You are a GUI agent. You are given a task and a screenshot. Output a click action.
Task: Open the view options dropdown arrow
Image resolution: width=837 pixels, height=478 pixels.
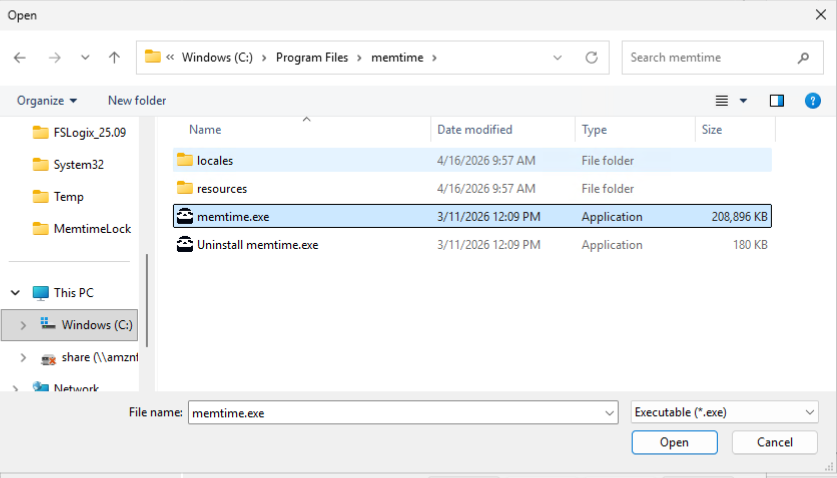743,100
